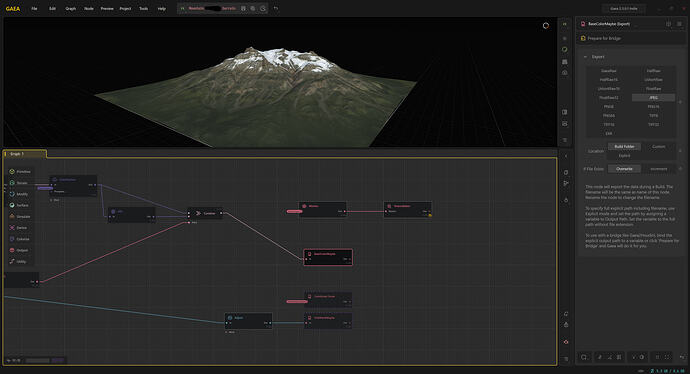Set If File Exists to Overwrite

coord(624,169)
